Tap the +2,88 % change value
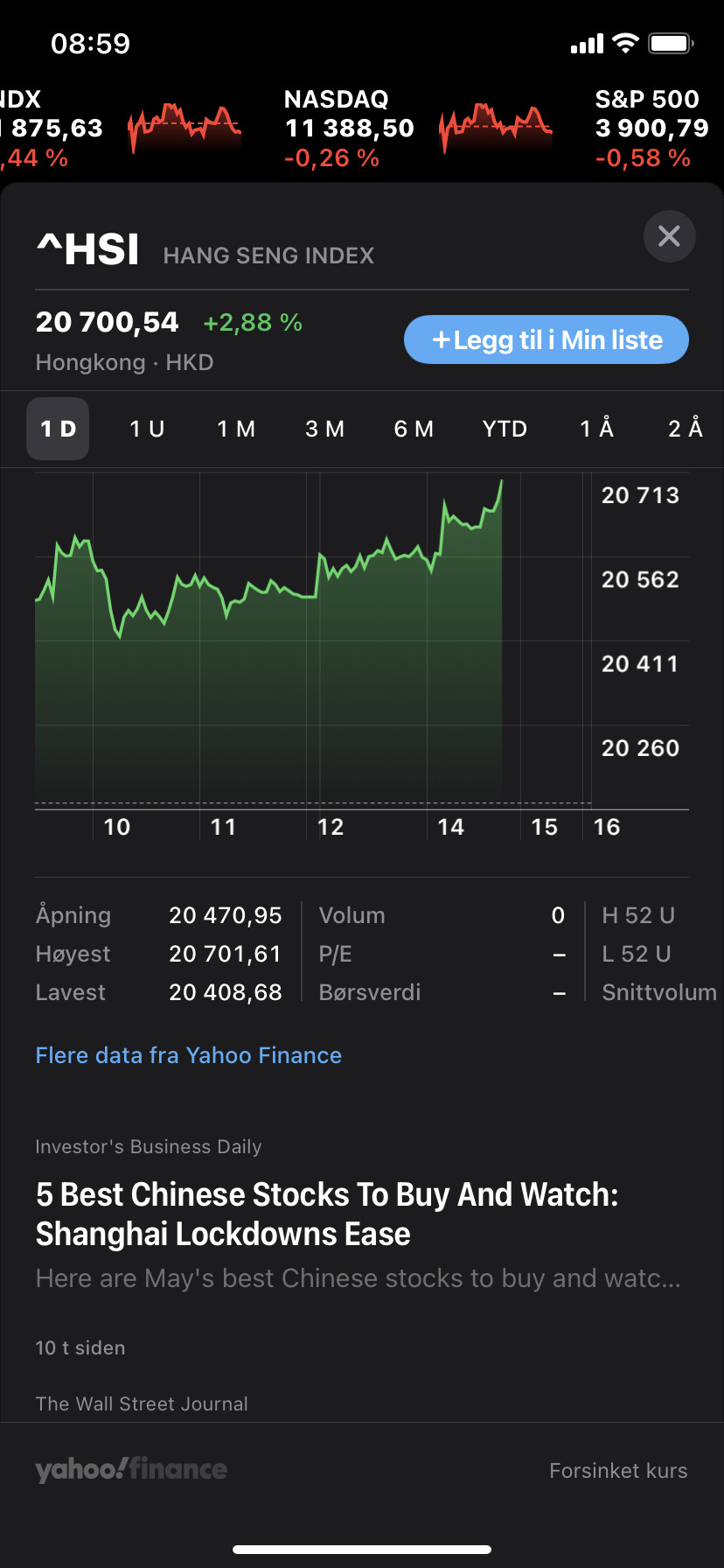The image size is (724, 1568). [253, 323]
